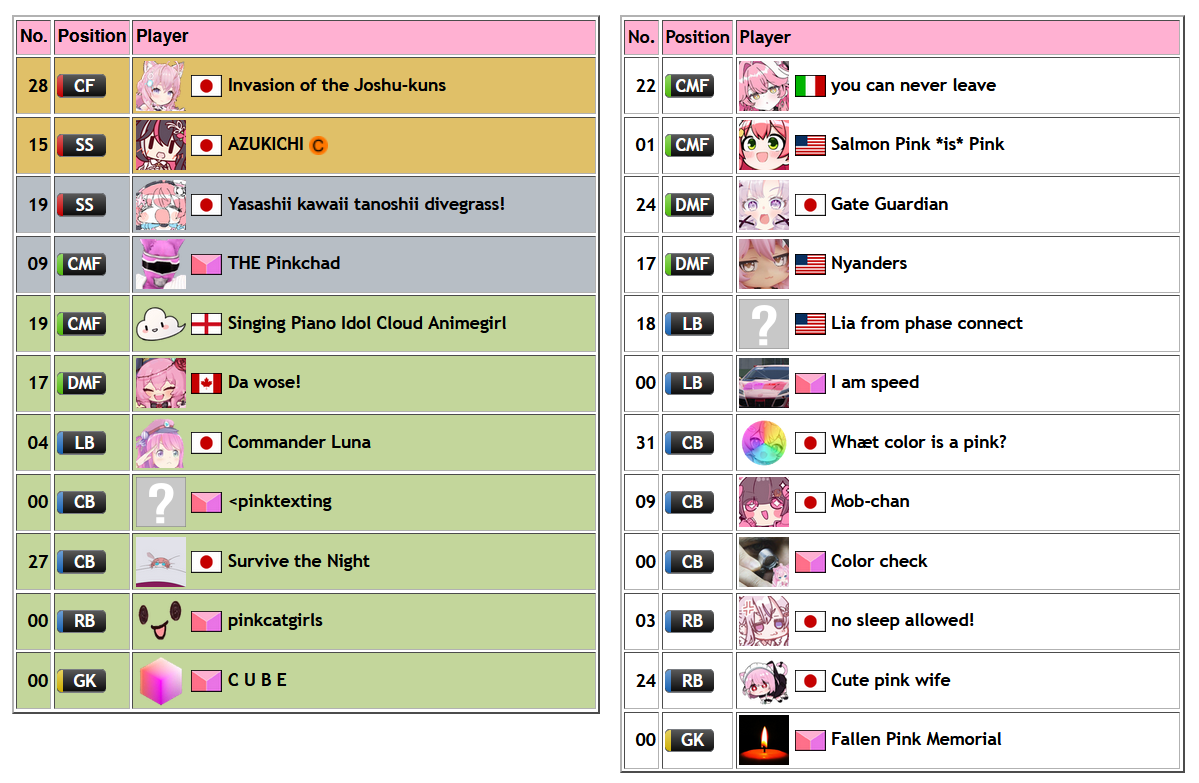
Task: Click the no sleep allowed! avatar
Action: (x=764, y=621)
